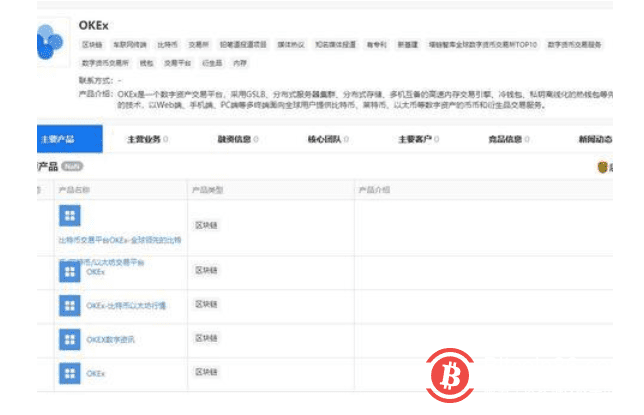The height and width of the screenshot is (415, 644).
Task: Click the 衍生品 company tag
Action: pos(212,63)
